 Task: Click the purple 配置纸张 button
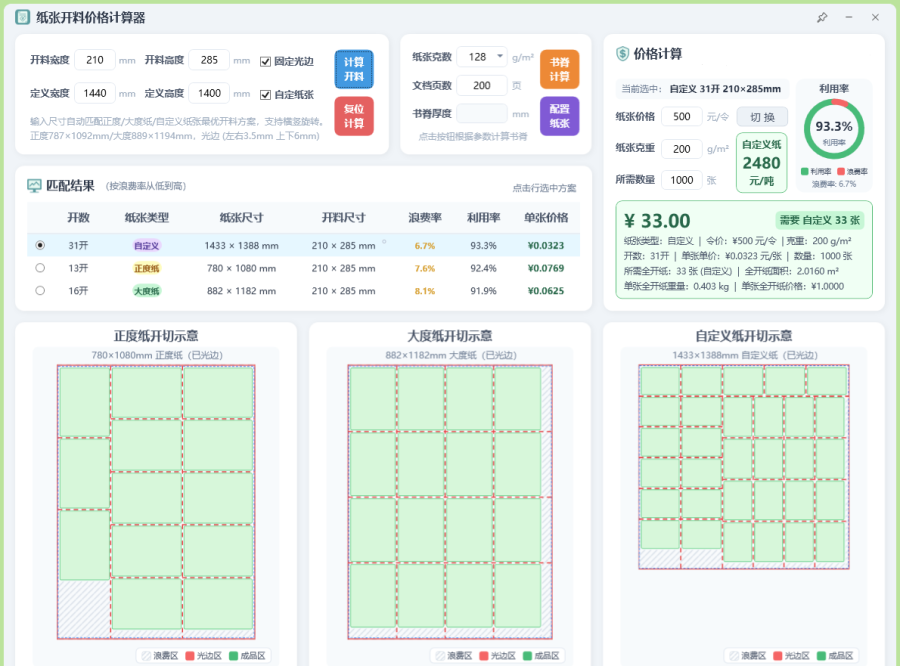click(x=560, y=116)
